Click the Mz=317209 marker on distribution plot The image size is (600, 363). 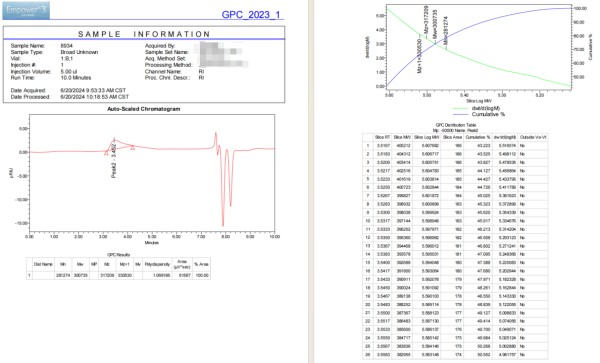pos(426,20)
